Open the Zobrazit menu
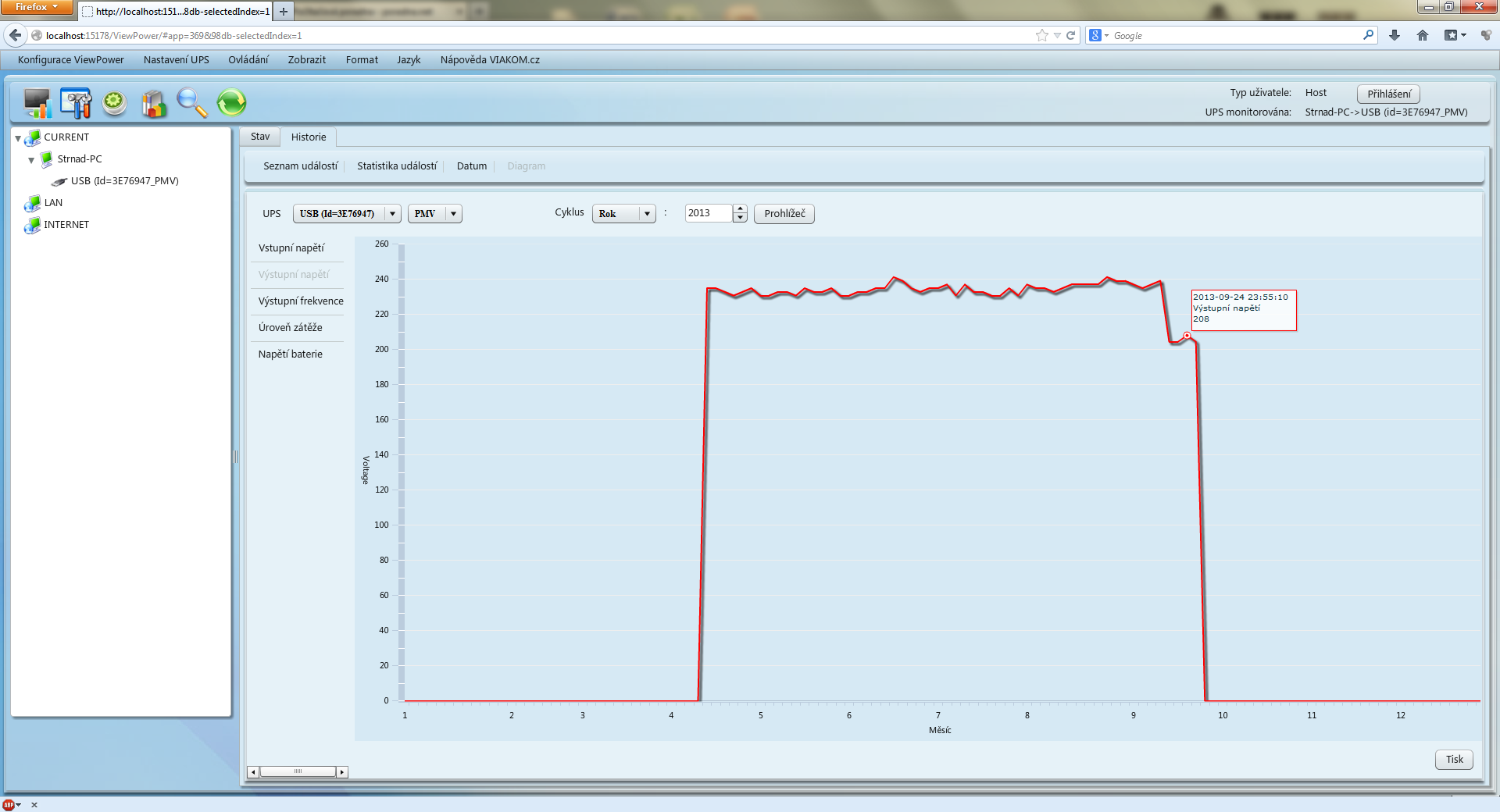Screen dimensions: 1500x812 (x=307, y=60)
